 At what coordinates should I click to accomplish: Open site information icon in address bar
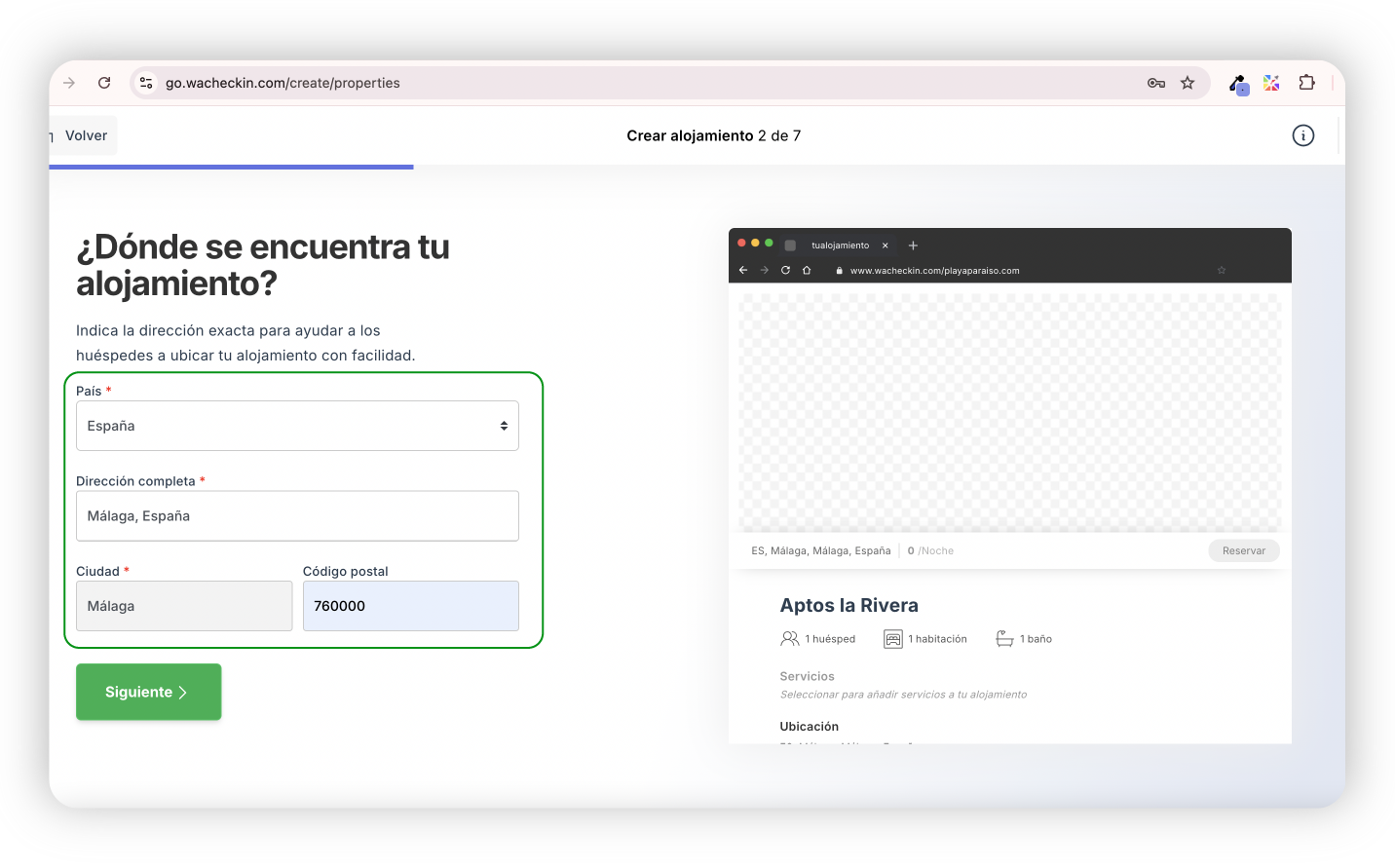(146, 83)
